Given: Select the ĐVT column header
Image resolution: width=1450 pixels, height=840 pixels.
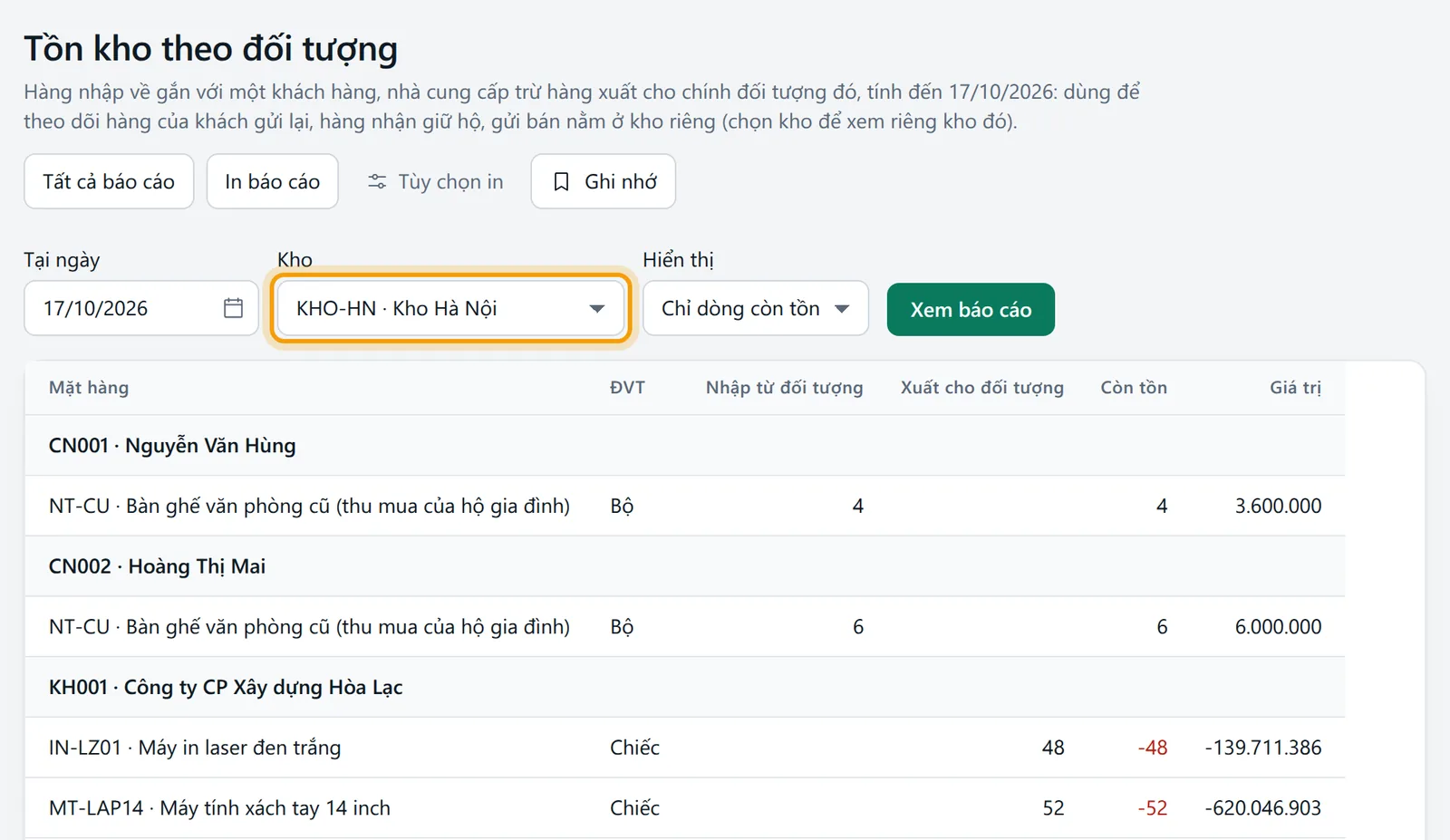Looking at the screenshot, I should tap(627, 388).
